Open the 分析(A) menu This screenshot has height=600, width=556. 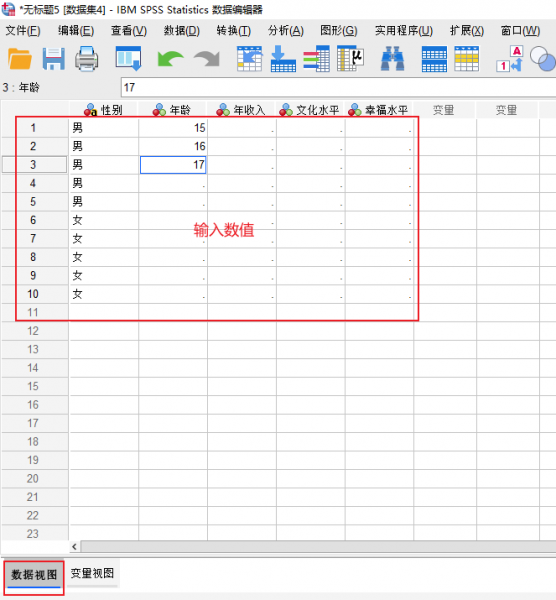click(286, 31)
